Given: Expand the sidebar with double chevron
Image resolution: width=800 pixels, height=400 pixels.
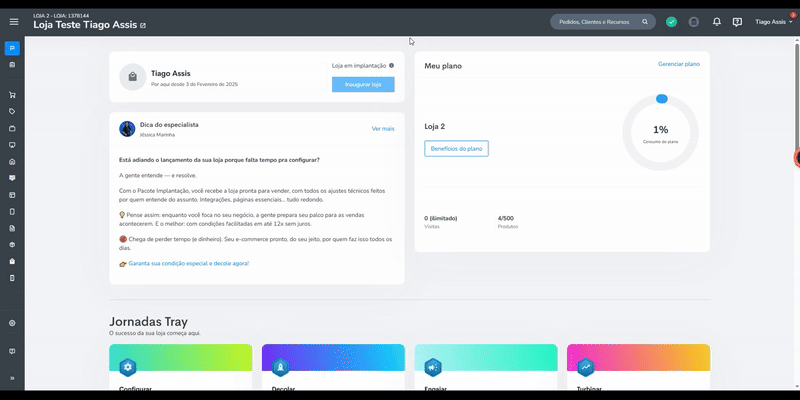Looking at the screenshot, I should coord(12,378).
